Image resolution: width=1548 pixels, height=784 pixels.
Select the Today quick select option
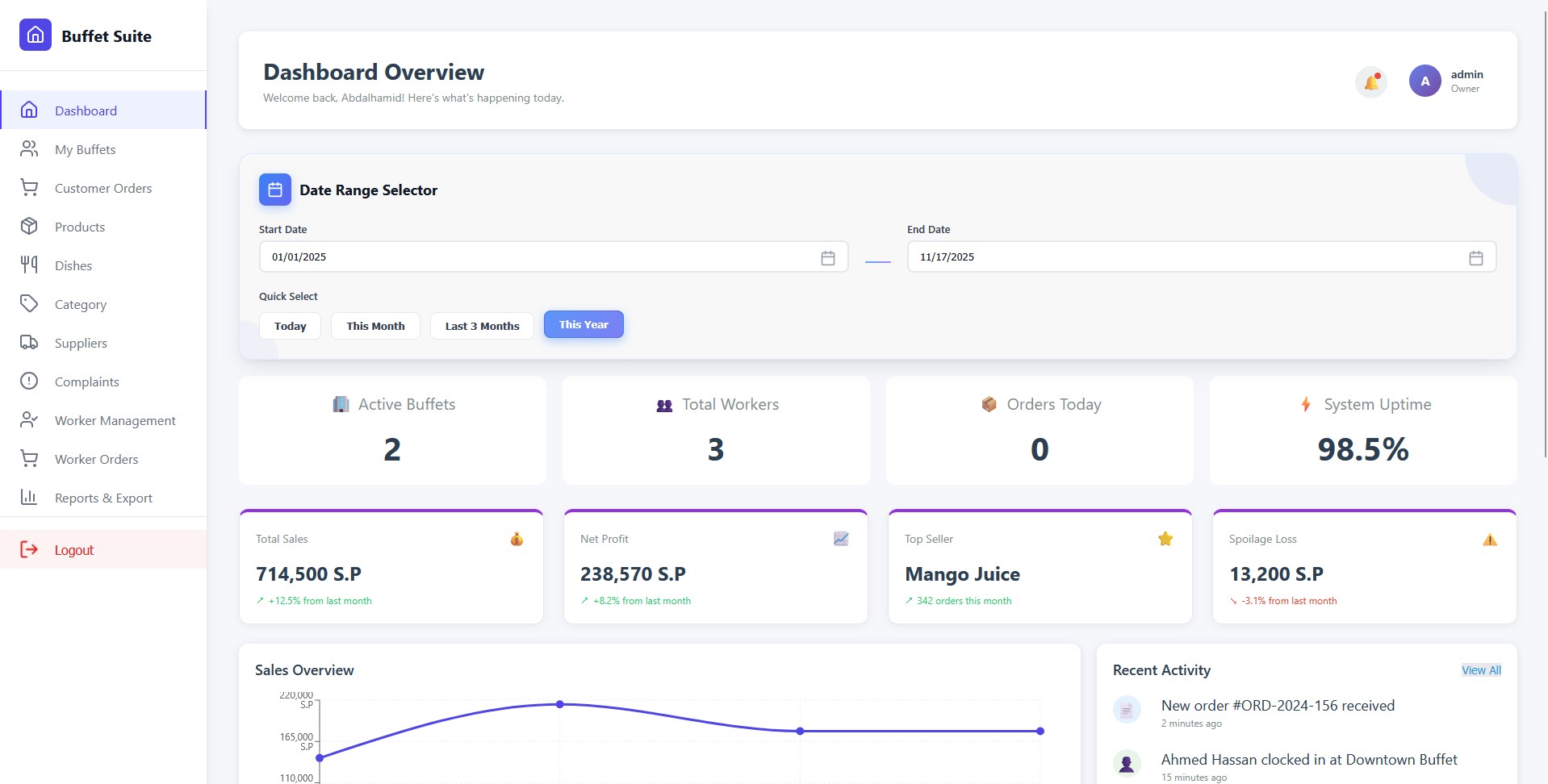[x=290, y=326]
